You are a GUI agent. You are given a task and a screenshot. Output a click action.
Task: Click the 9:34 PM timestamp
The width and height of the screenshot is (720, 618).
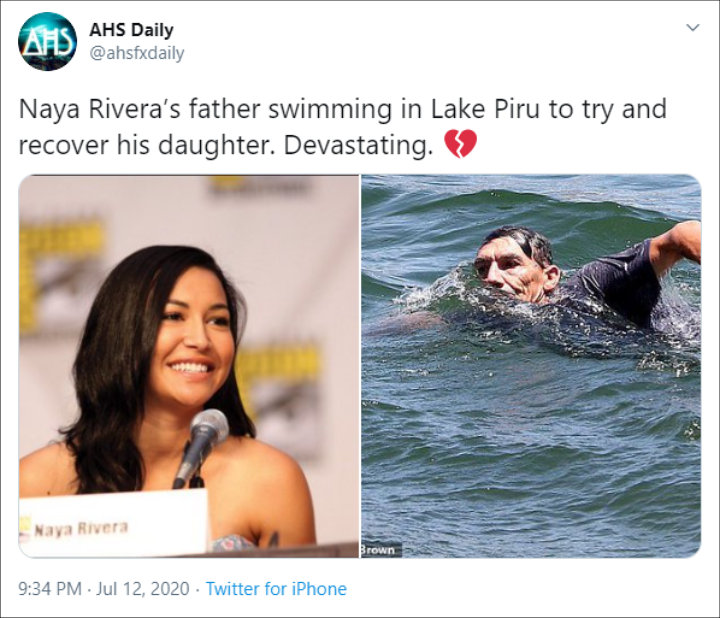click(50, 589)
